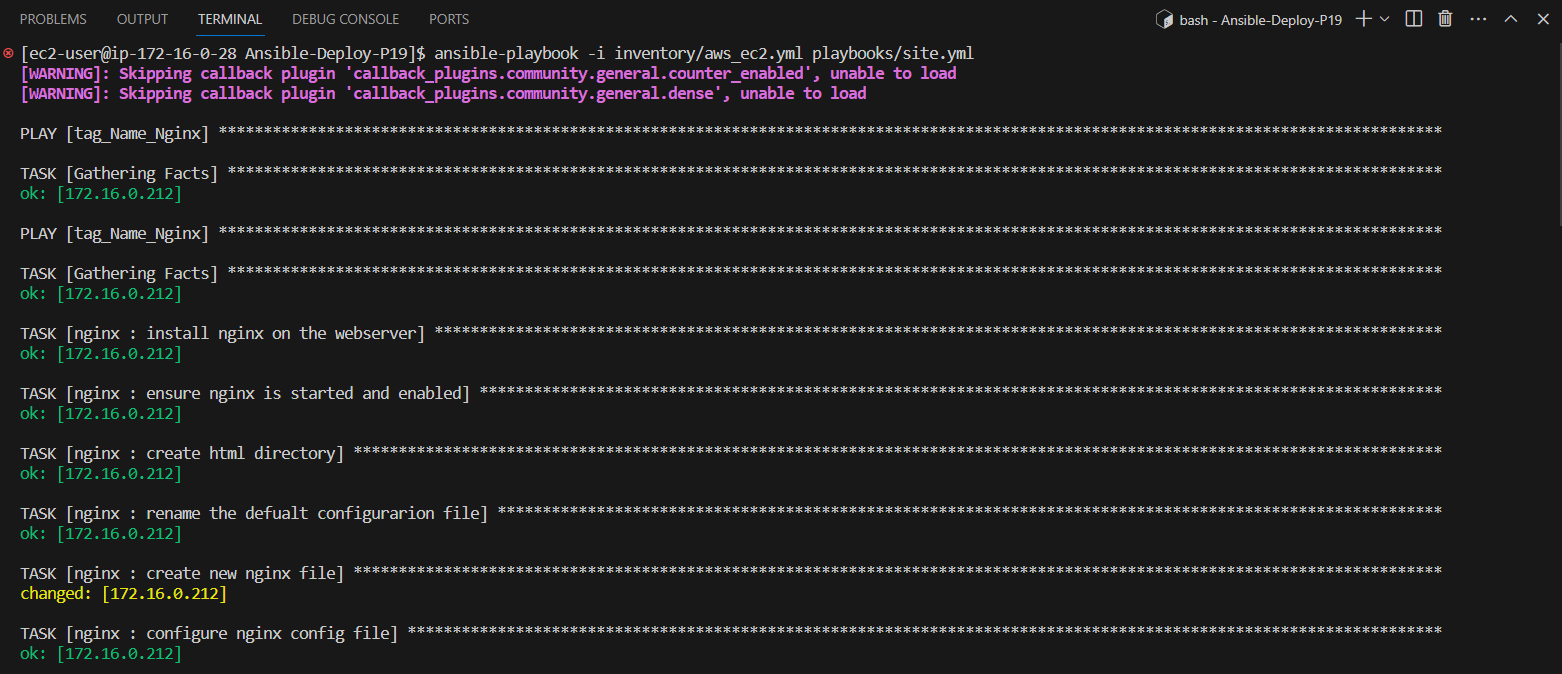This screenshot has height=674, width=1562.
Task: Expand the launch profile chevron next to plus
Action: 1385,18
